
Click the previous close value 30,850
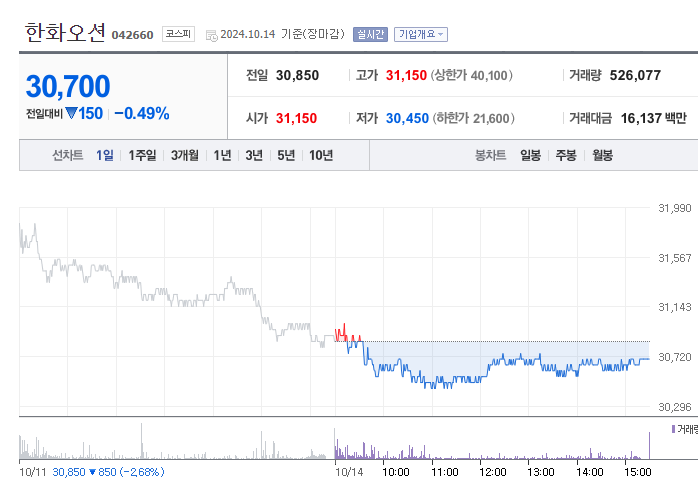point(297,75)
